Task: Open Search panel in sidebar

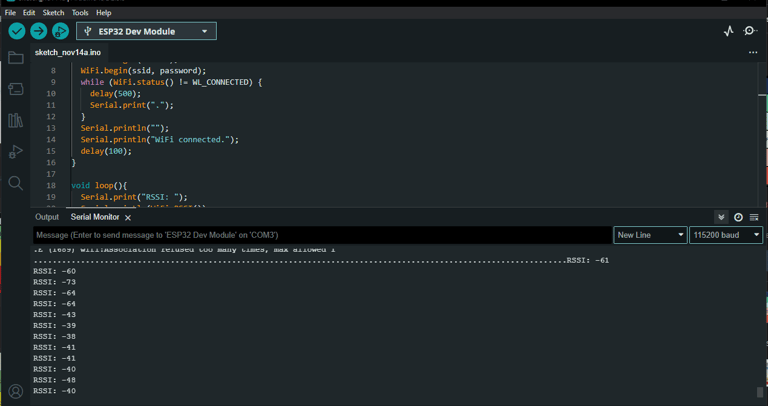Action: (15, 183)
